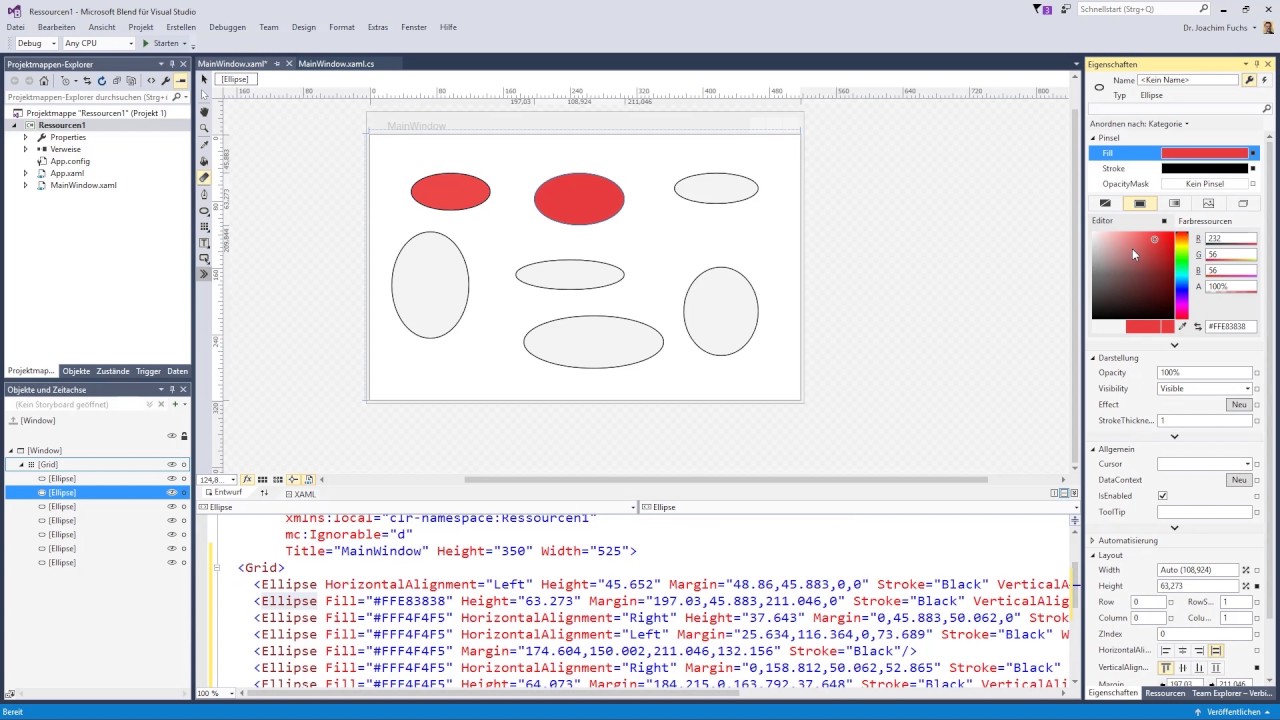This screenshot has width=1280, height=720.
Task: Select the TextBlock text tool
Action: pos(204,243)
